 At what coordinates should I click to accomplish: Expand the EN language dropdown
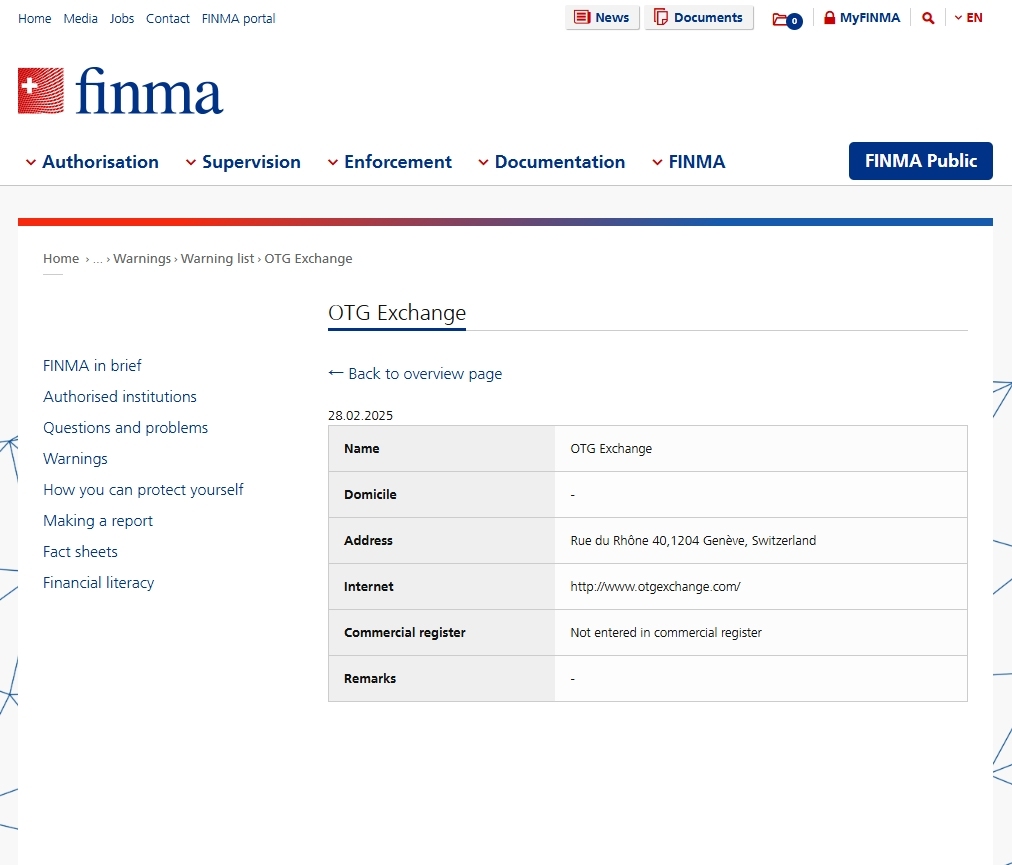point(968,18)
